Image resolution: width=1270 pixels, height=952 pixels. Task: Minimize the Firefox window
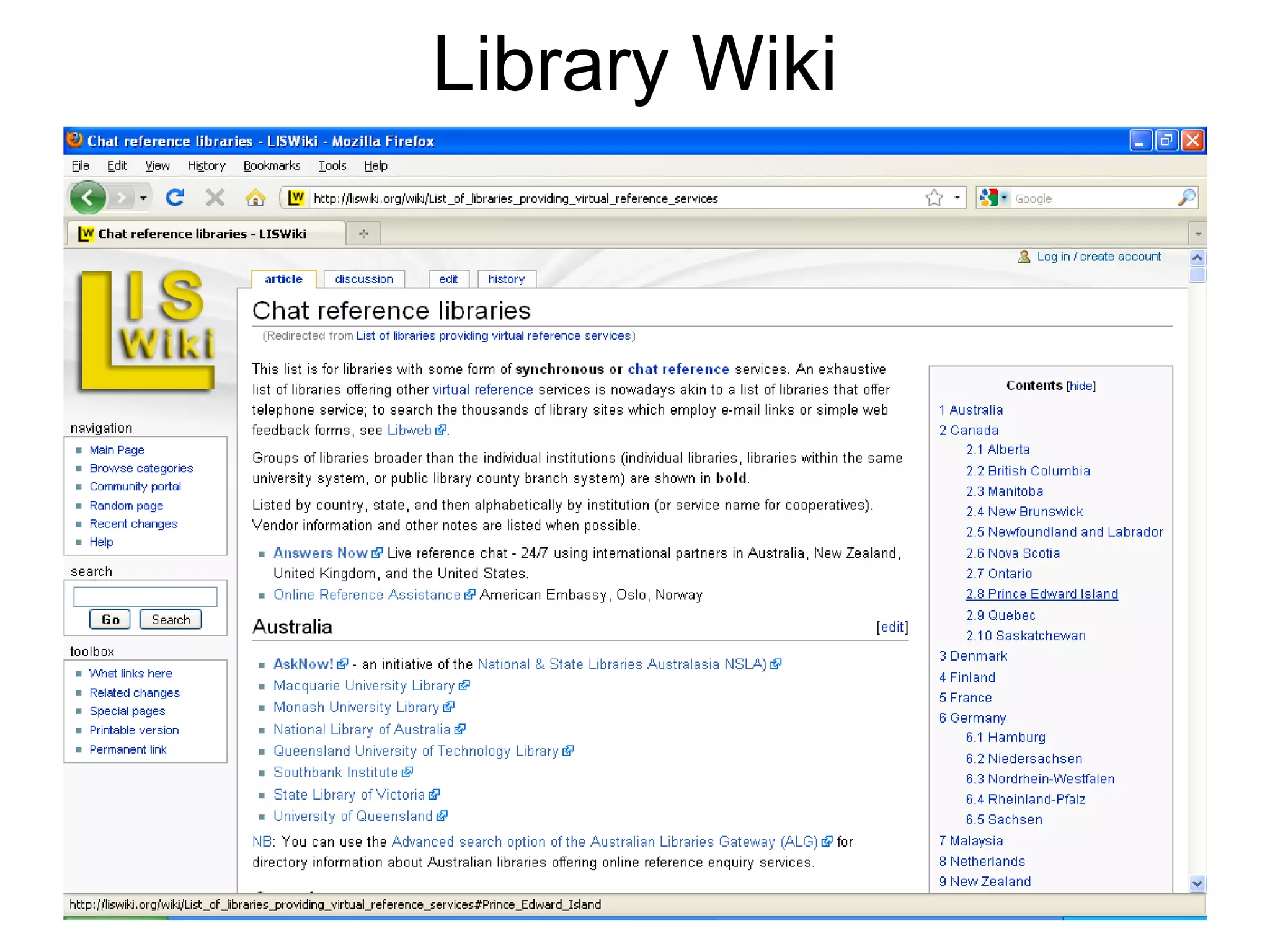[1140, 141]
